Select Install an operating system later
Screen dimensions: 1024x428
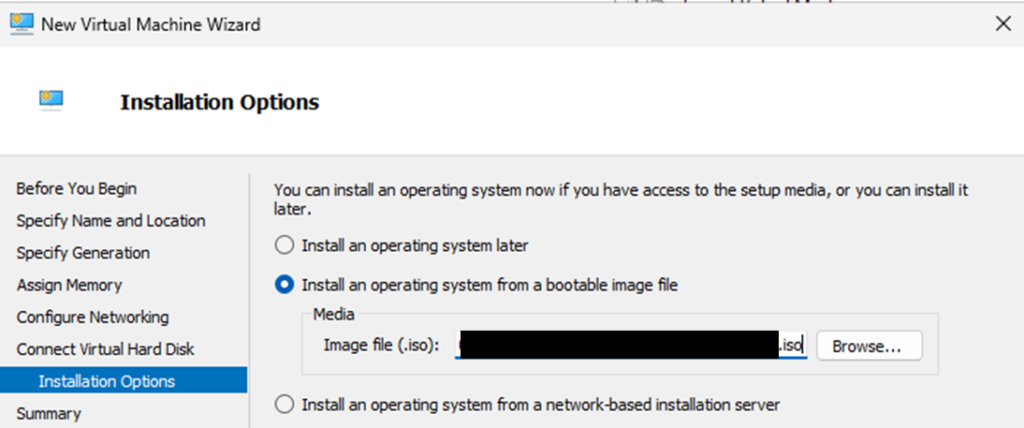[x=285, y=245]
